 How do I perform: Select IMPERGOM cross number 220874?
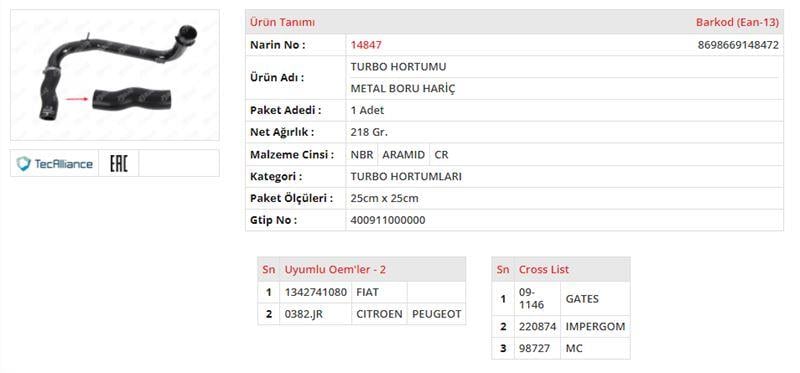[x=537, y=327]
